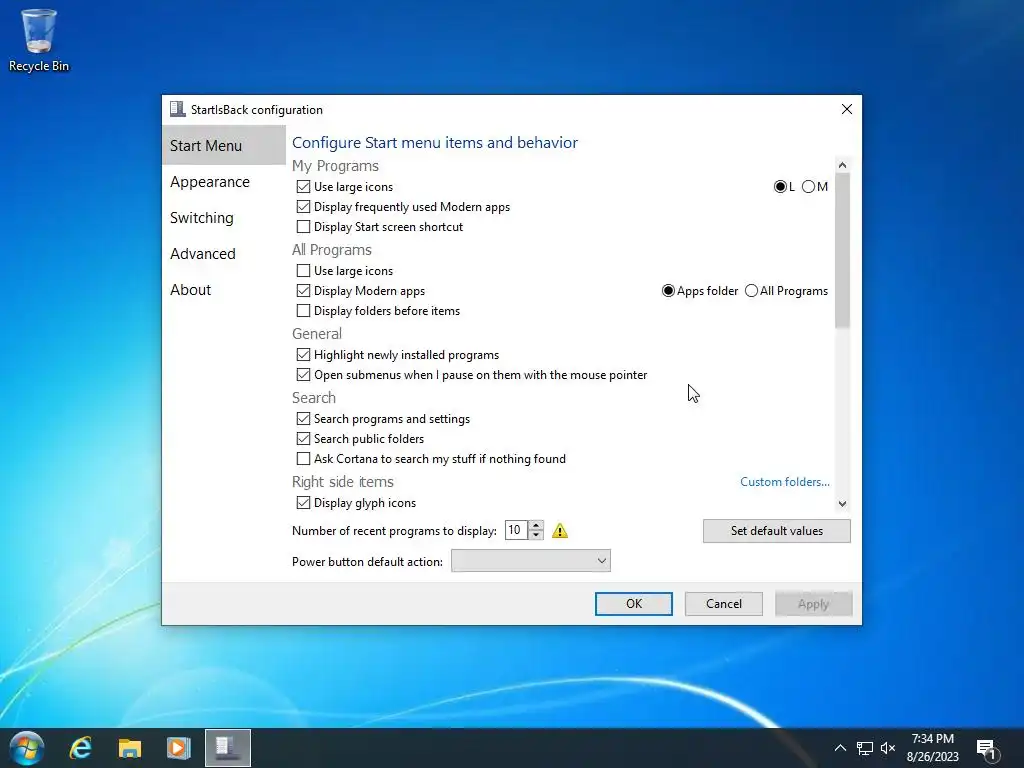
Task: Increase number of recent programs
Action: tap(536, 525)
